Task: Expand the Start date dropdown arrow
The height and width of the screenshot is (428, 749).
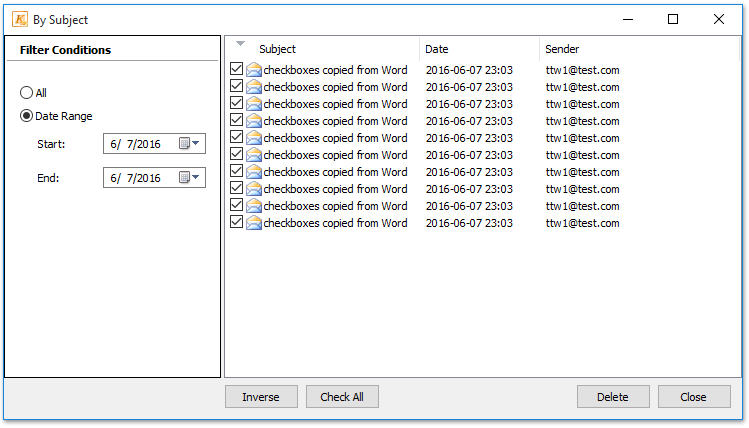Action: pos(196,143)
